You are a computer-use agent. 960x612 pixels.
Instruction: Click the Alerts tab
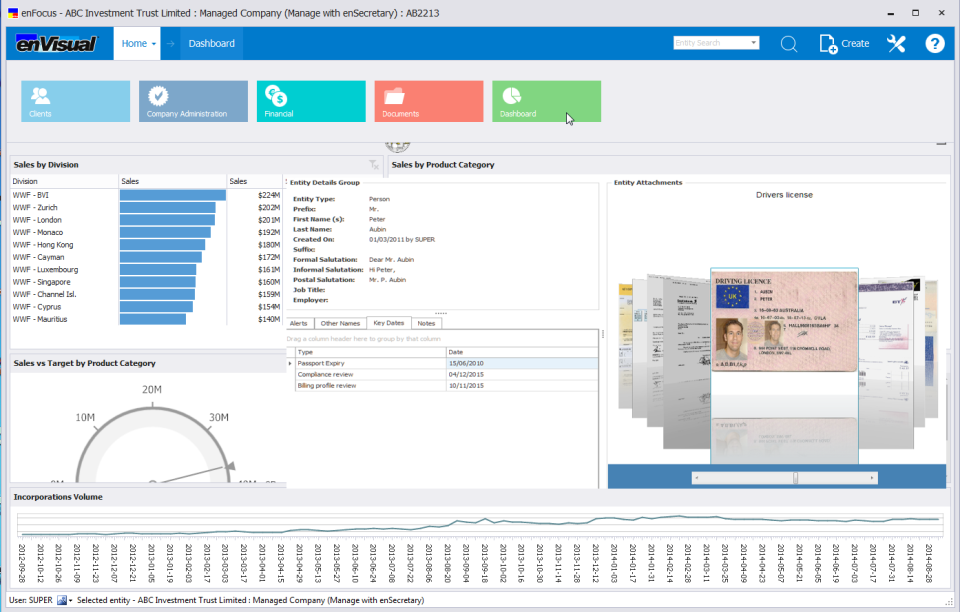coord(301,322)
